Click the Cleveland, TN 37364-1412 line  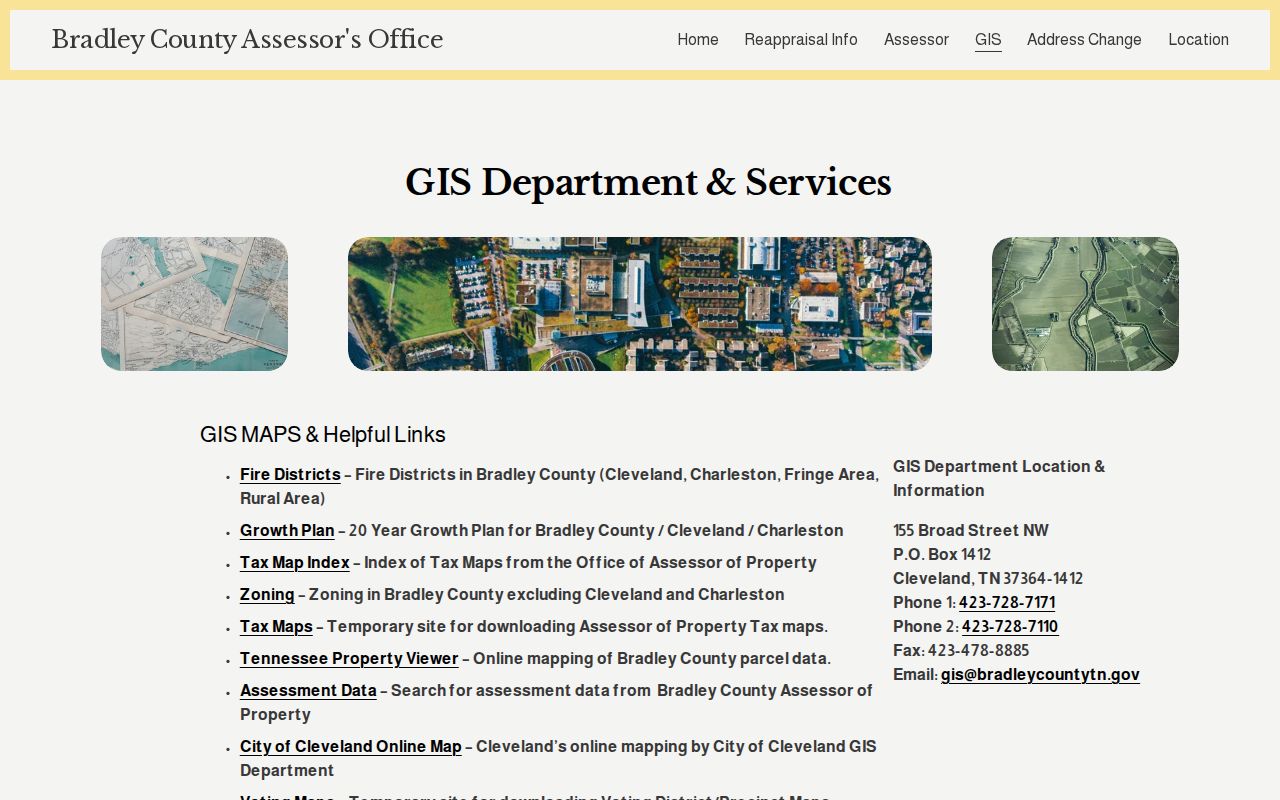(x=988, y=579)
